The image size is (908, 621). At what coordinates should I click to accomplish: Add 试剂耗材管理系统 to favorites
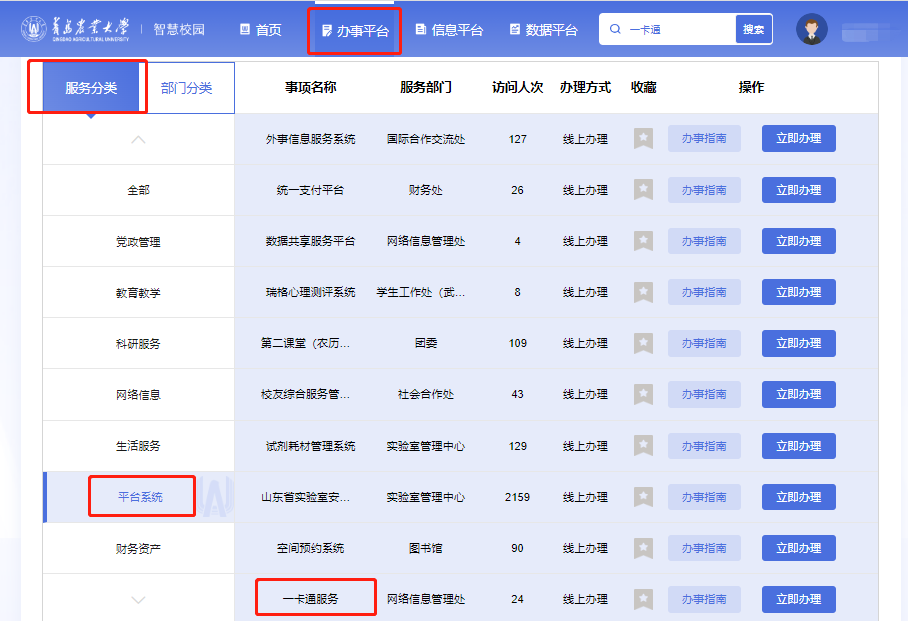click(643, 446)
